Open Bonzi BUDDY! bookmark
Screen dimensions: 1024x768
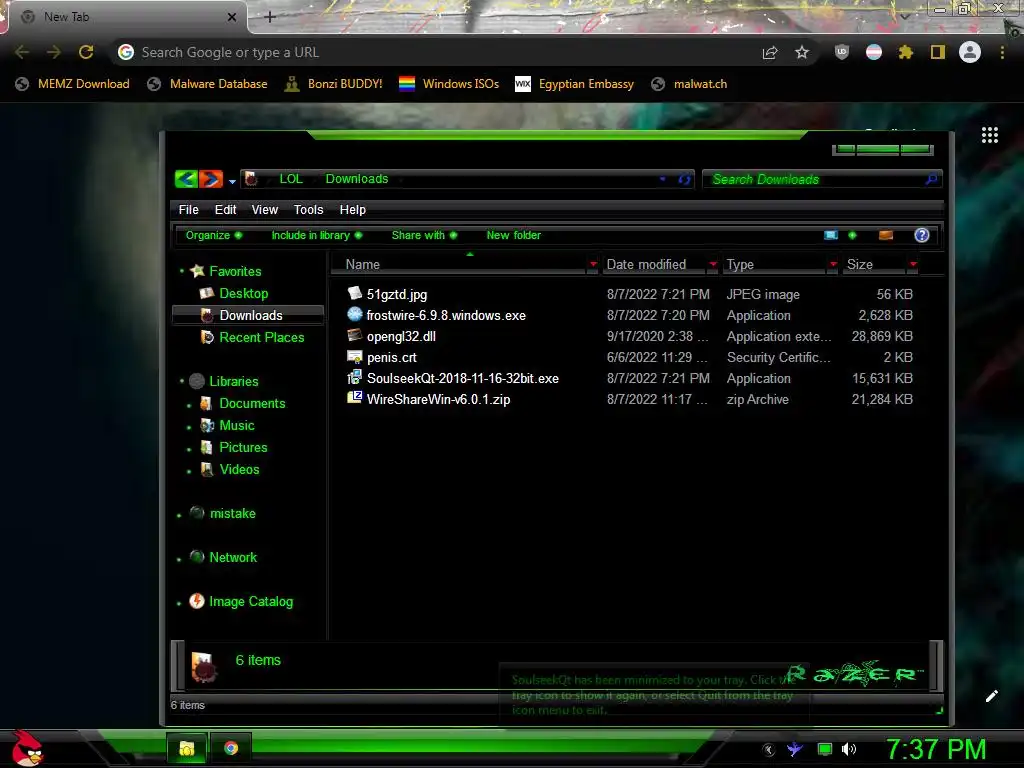pyautogui.click(x=334, y=84)
